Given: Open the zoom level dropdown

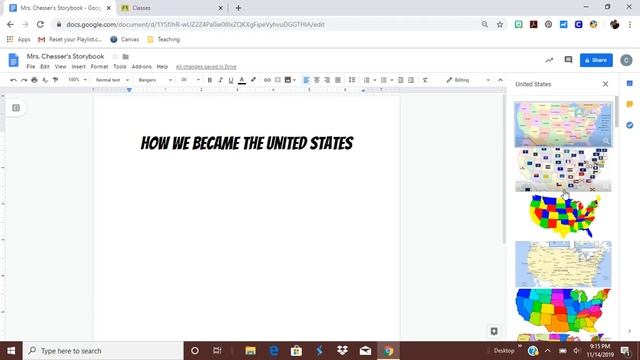Looking at the screenshot, I should tap(78, 80).
